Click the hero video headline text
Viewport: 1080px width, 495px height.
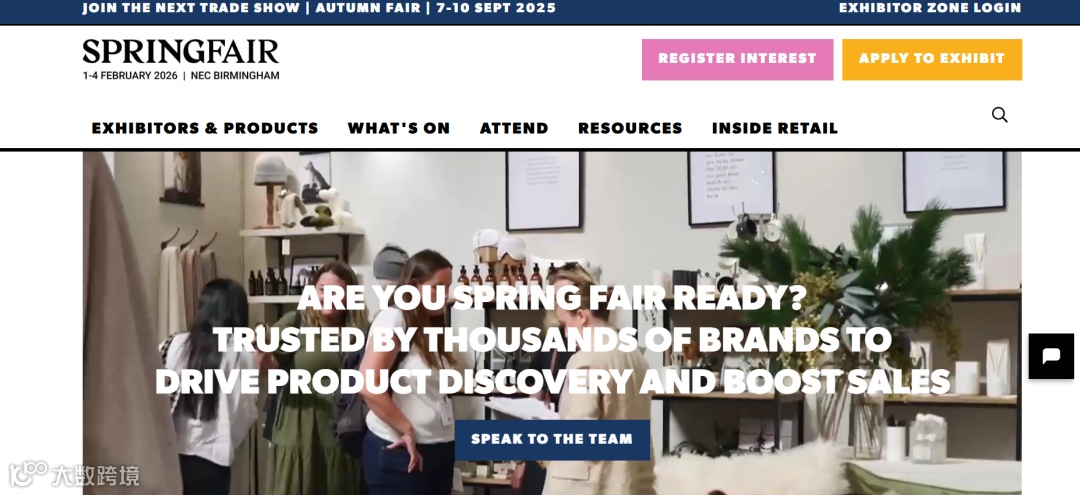(552, 339)
